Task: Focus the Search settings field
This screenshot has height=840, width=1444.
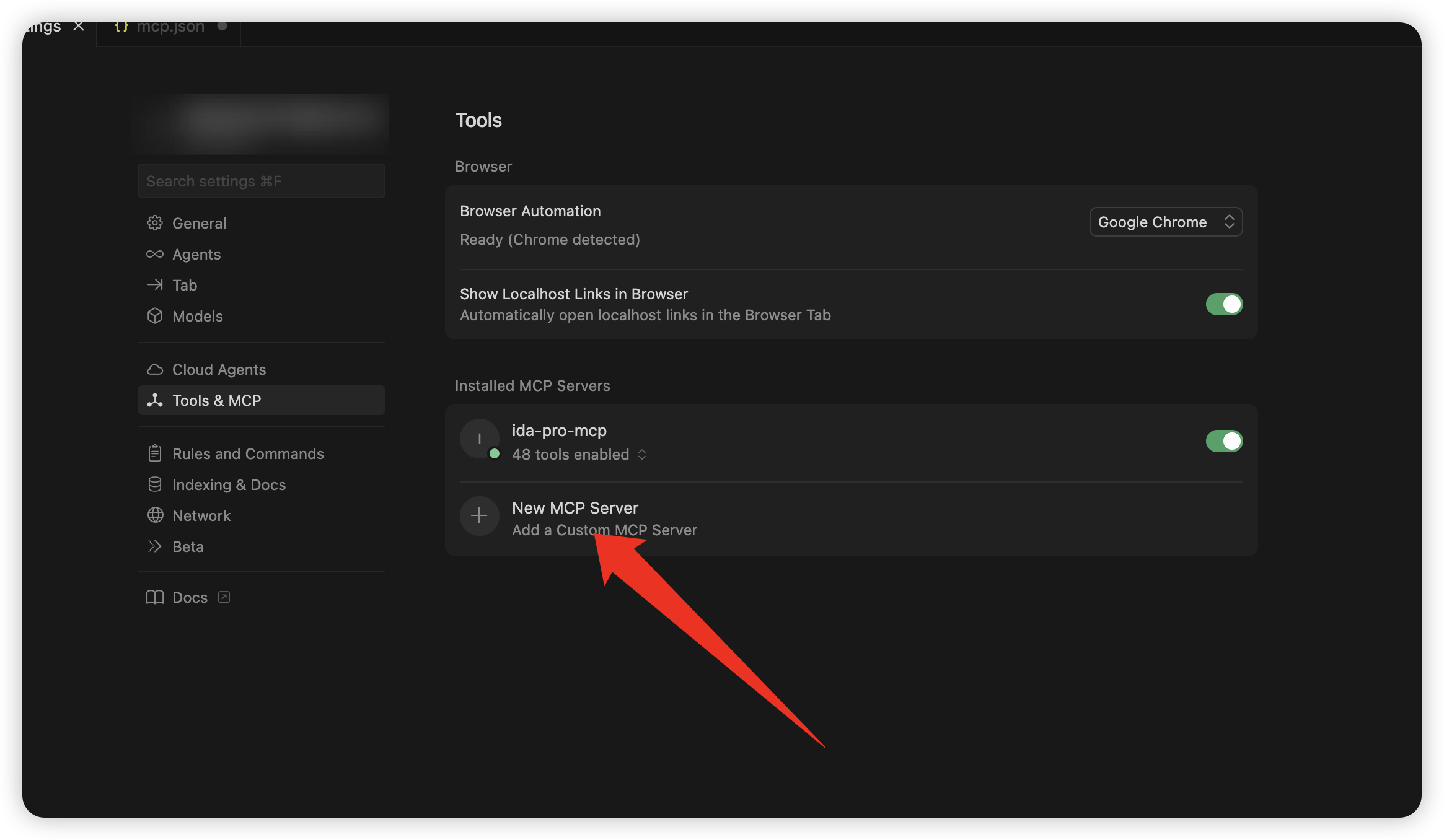Action: [261, 181]
